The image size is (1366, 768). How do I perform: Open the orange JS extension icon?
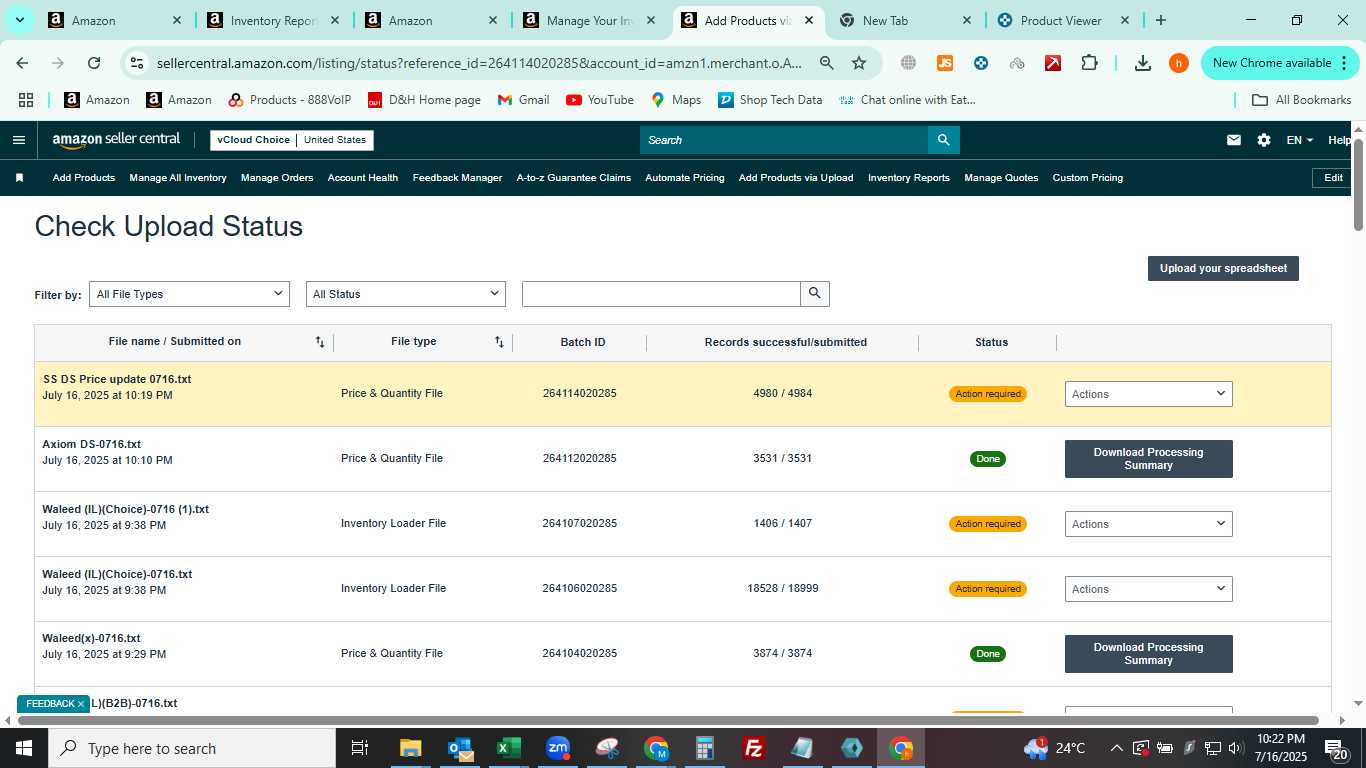click(x=945, y=63)
